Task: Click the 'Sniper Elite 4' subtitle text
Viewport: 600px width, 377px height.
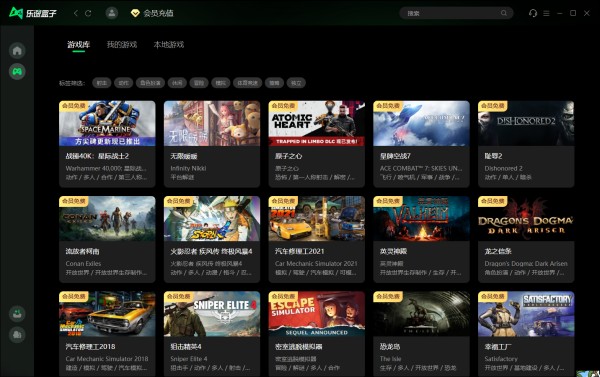Action: click(189, 359)
